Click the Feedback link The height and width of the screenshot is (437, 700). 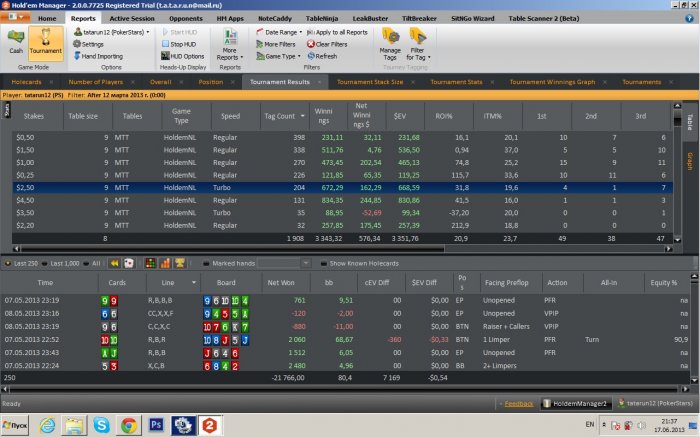(519, 404)
